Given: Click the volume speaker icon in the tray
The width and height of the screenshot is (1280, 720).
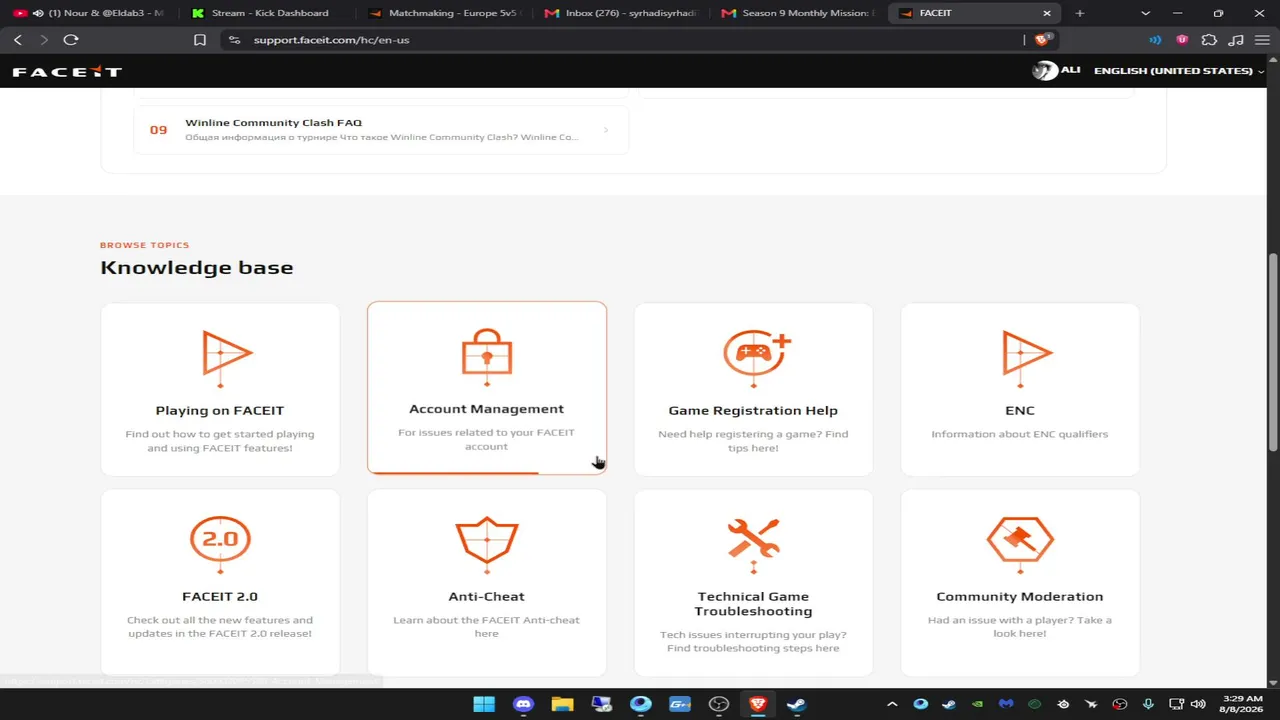Looking at the screenshot, I should click(1198, 704).
